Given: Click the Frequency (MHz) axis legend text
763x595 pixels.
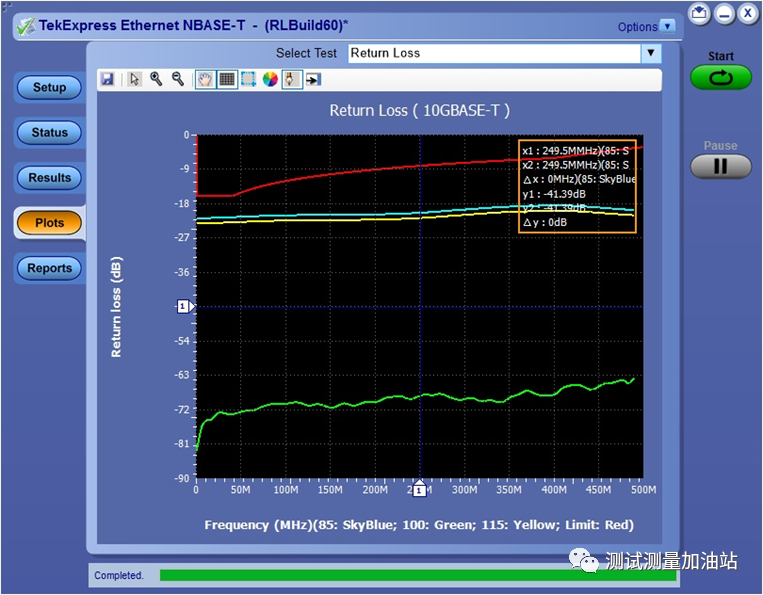Looking at the screenshot, I should point(419,525).
